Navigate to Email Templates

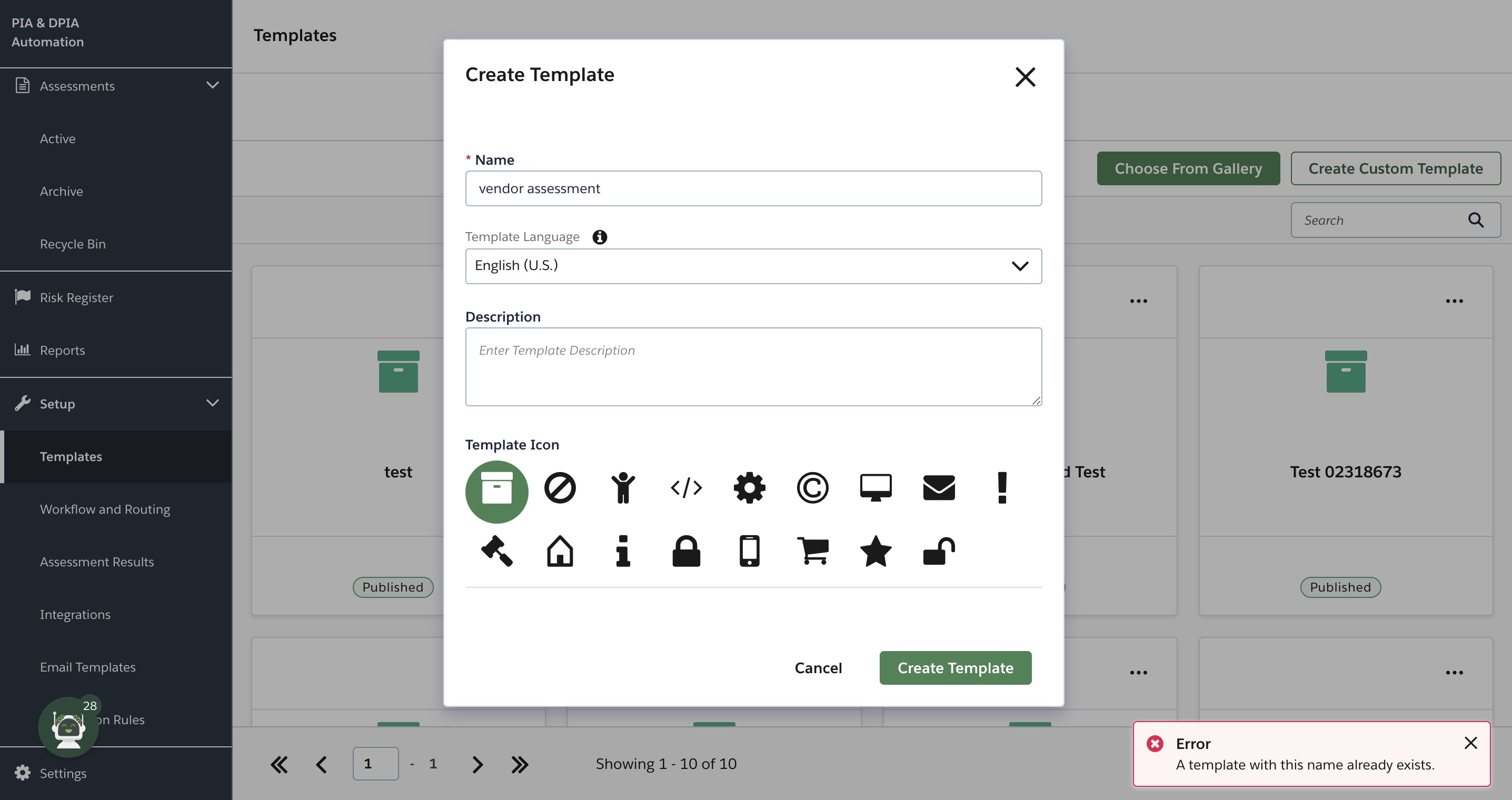click(87, 667)
